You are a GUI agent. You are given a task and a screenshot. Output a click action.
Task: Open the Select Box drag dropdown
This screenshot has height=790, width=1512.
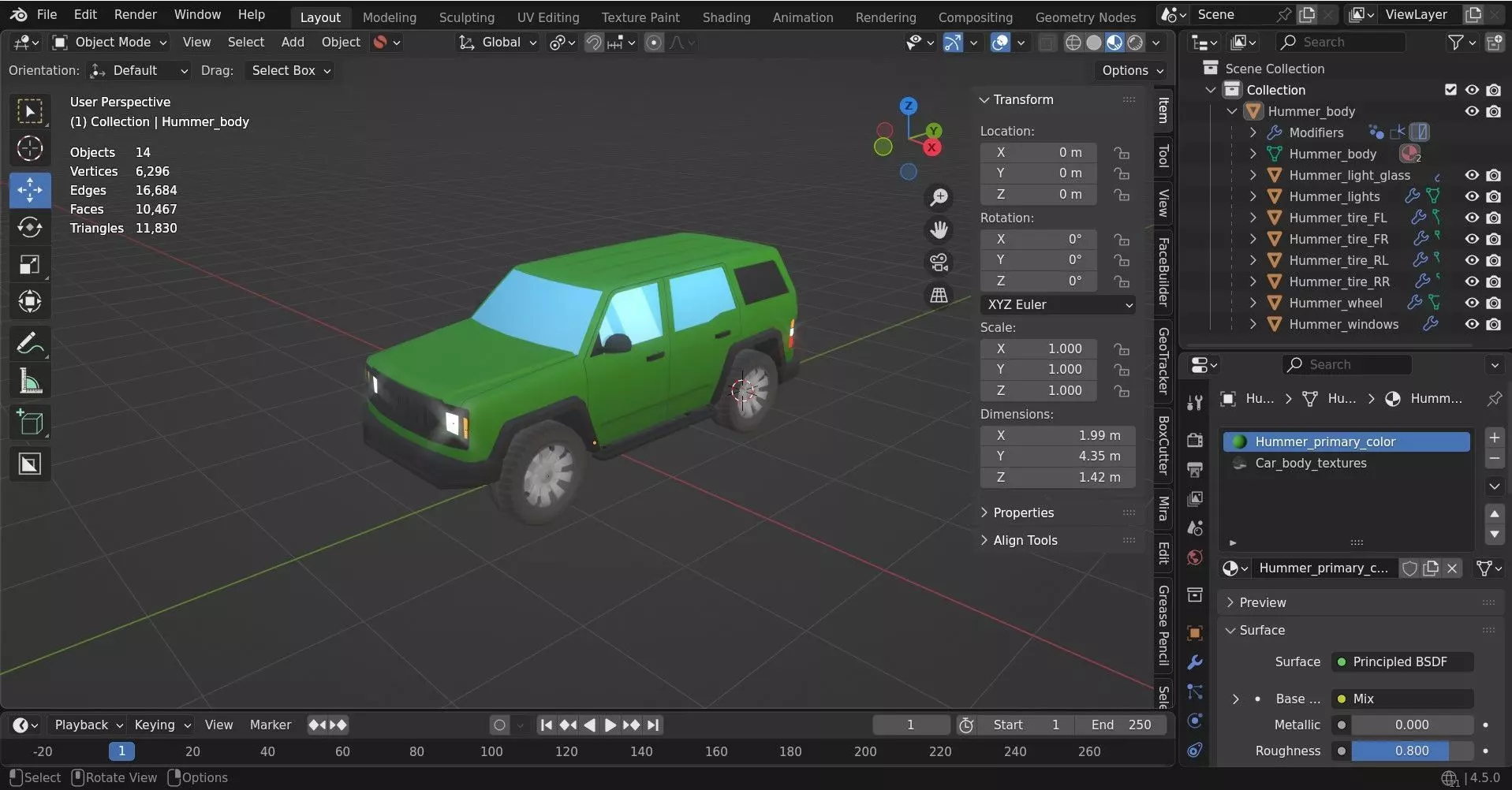pos(289,71)
